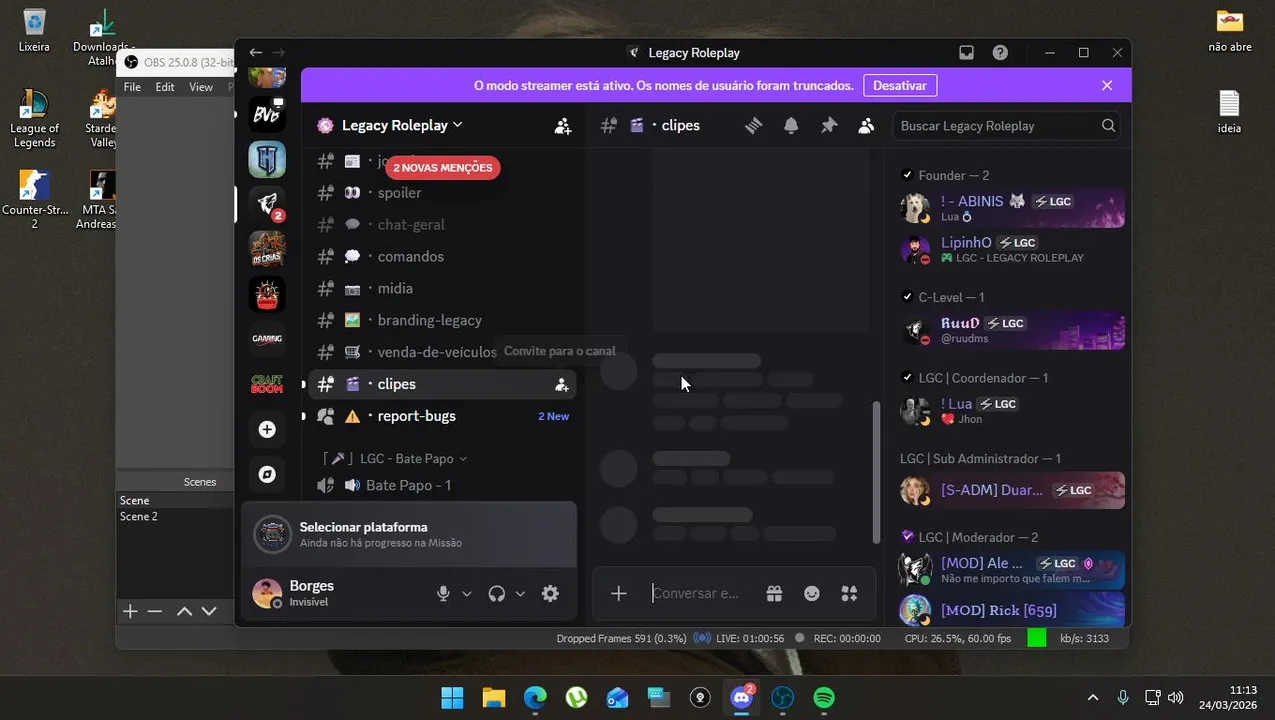Open user settings gear icon

point(550,593)
